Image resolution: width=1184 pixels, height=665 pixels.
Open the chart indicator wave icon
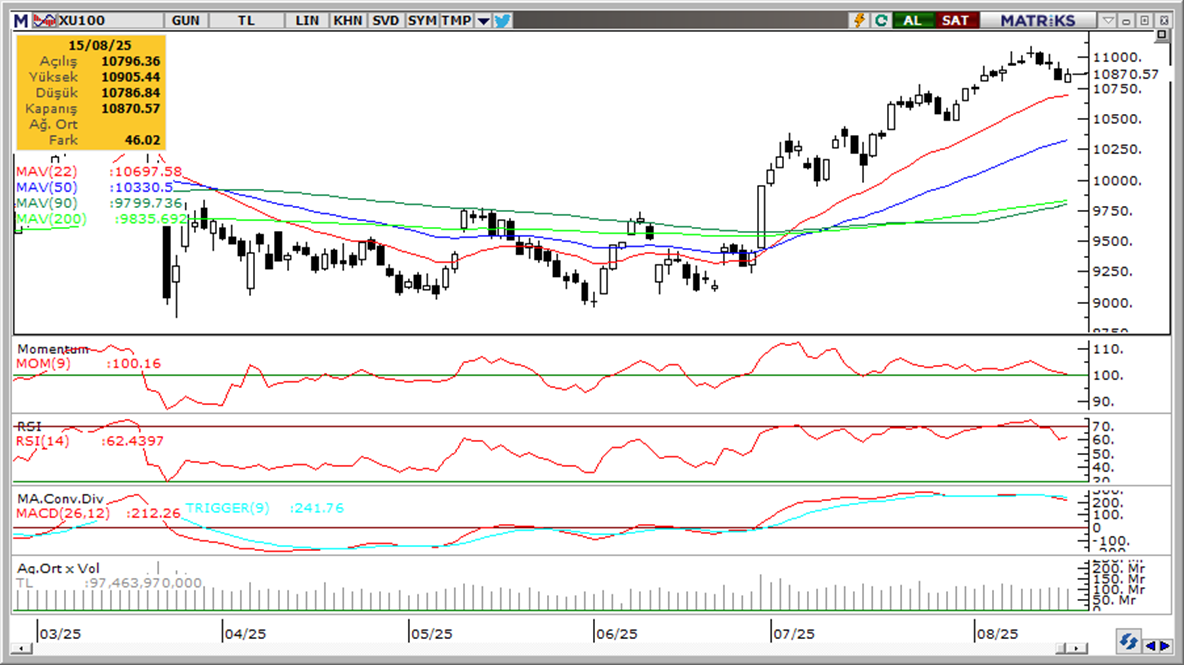[x=44, y=20]
